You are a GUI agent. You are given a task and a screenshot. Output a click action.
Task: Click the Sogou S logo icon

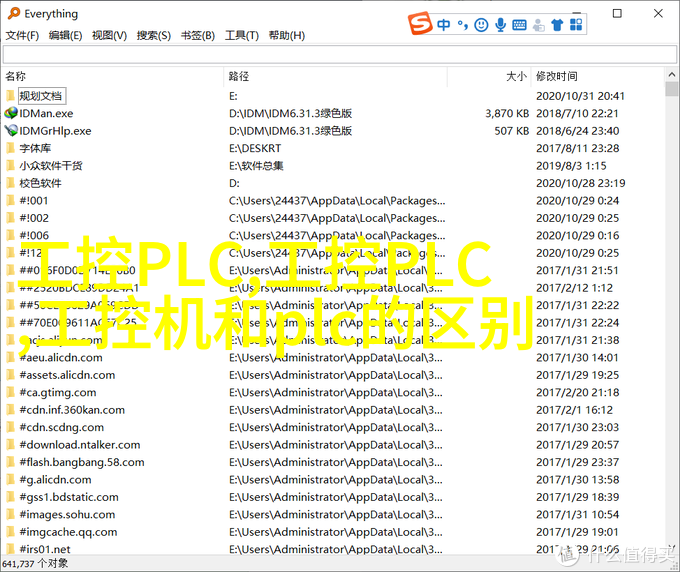click(420, 24)
